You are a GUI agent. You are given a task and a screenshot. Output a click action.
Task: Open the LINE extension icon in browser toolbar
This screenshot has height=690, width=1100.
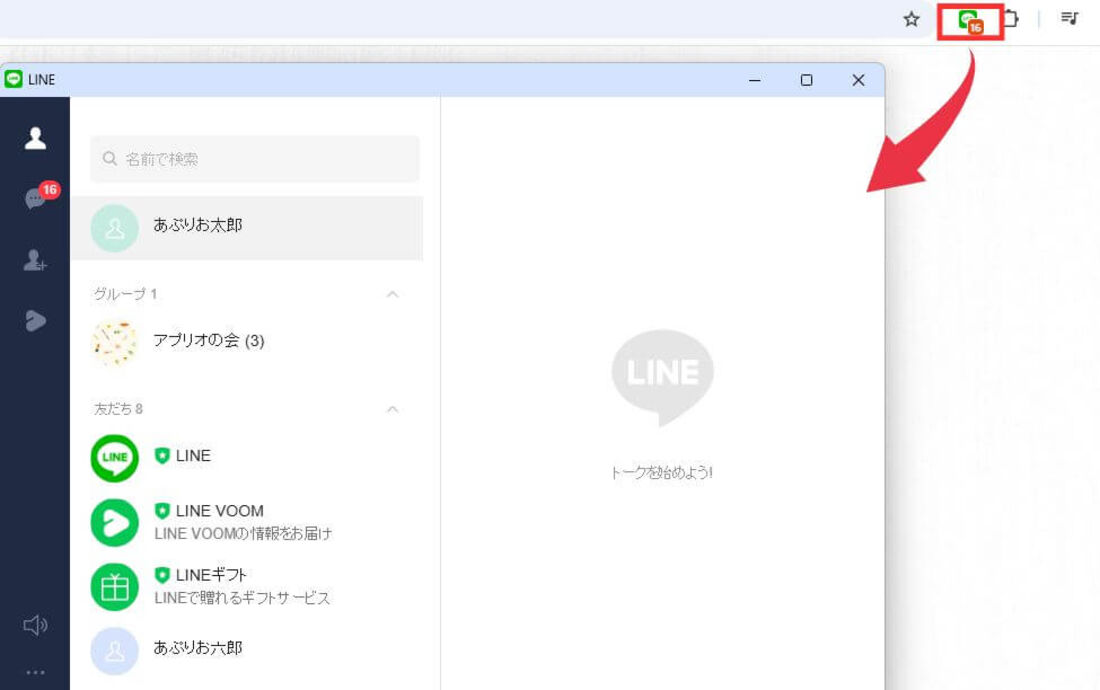pos(970,22)
